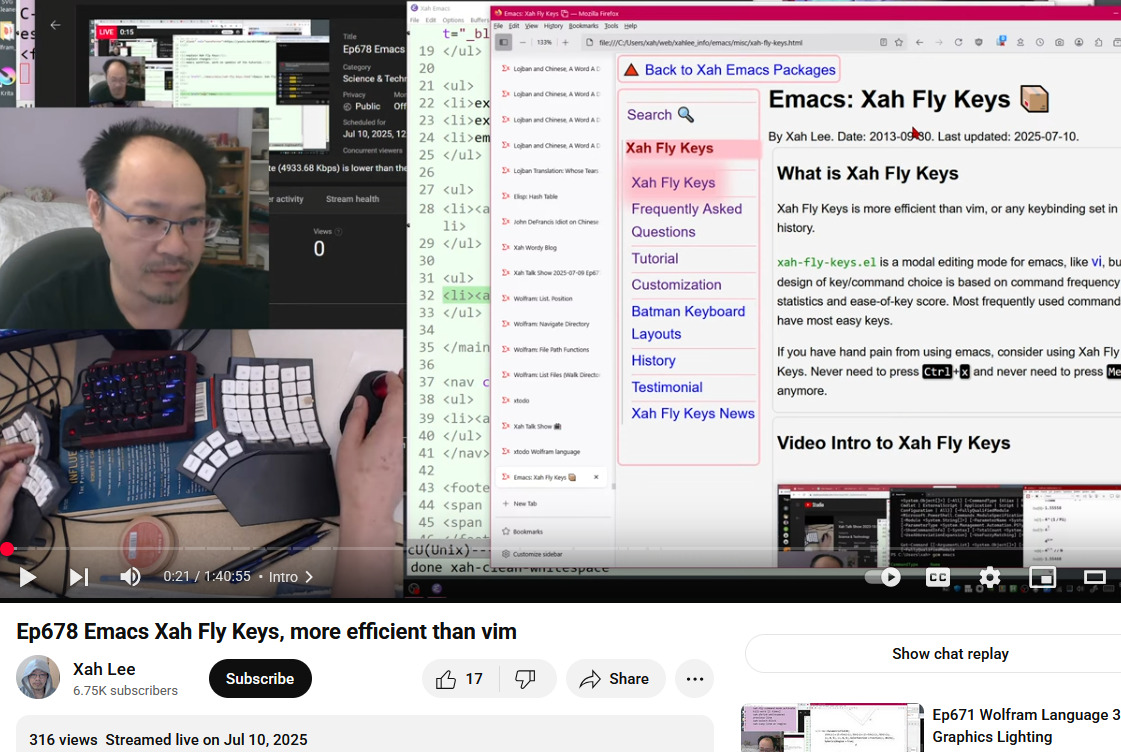
Task: Click the red scrubber on the progress bar
Action: pos(6,549)
